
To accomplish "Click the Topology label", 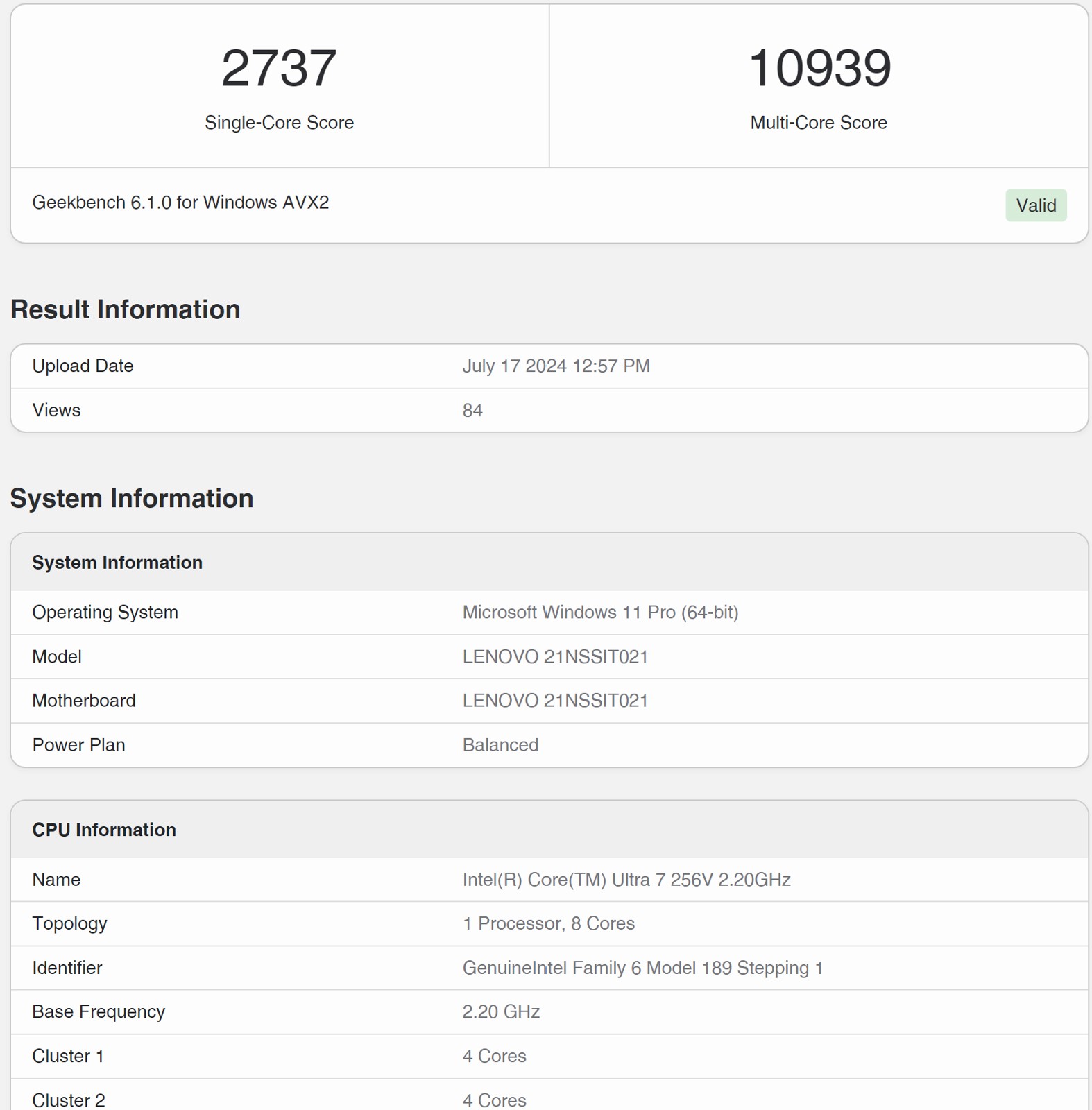I will coord(69,923).
